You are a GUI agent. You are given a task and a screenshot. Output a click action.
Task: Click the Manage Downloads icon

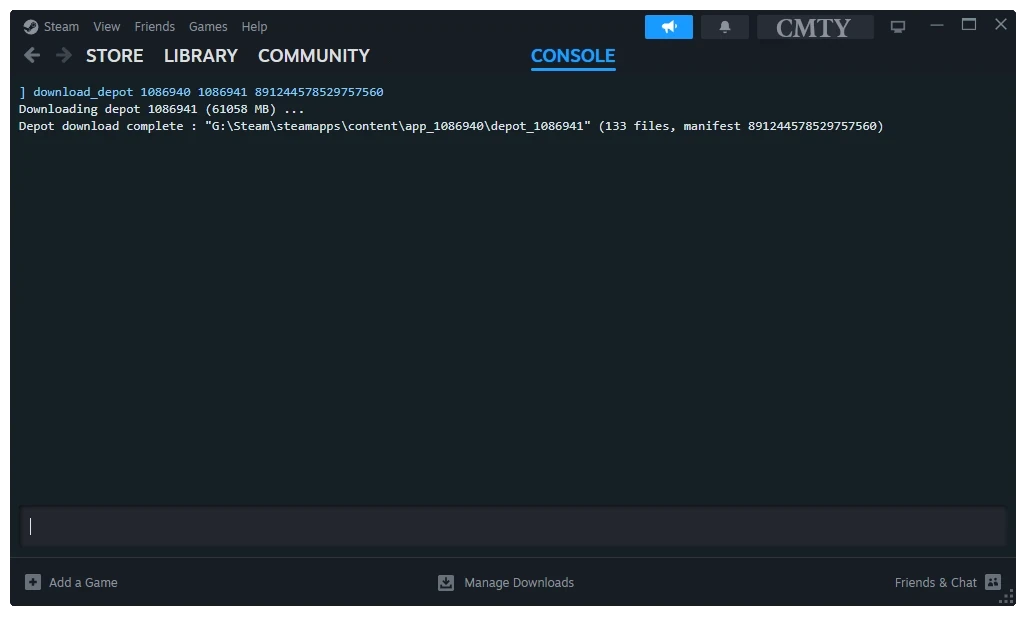[446, 582]
